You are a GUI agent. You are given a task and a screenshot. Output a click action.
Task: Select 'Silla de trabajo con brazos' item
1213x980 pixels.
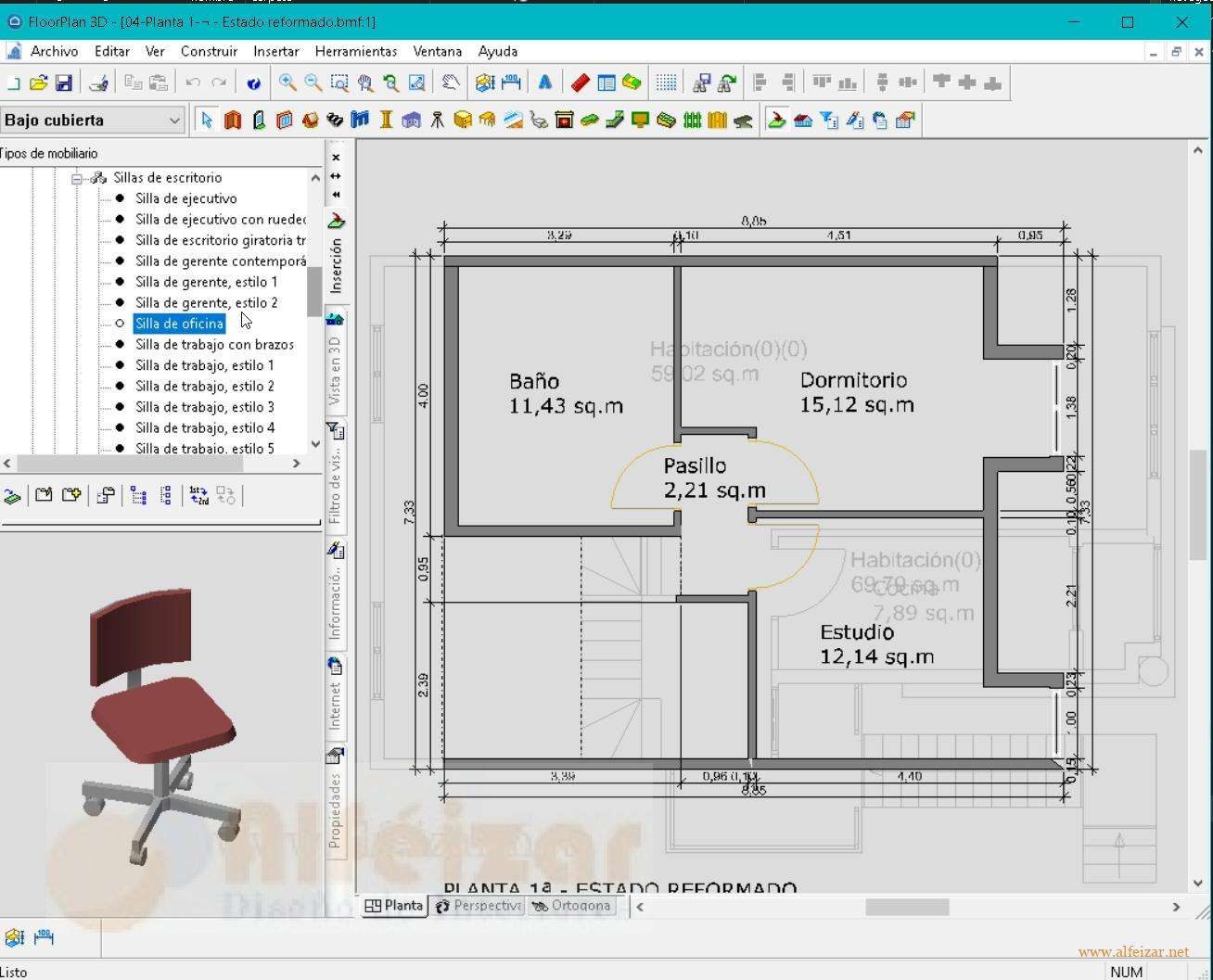[214, 344]
